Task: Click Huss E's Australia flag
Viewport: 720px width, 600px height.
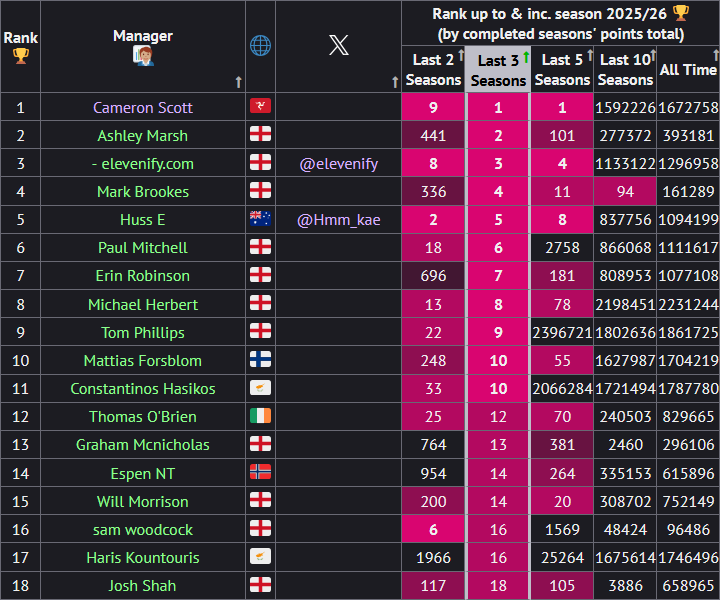Action: [x=260, y=219]
